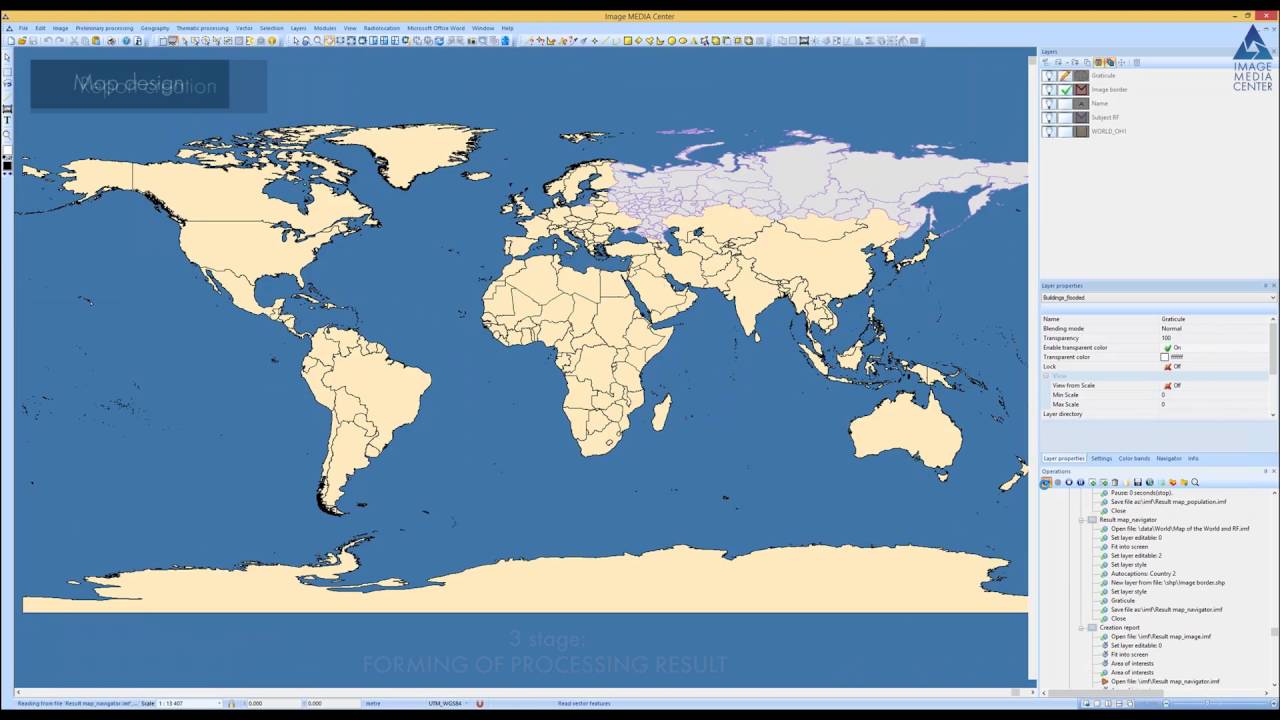Select 'Save file as' Result map_population.imf row
Screen dimensions: 1280x720
1168,502
